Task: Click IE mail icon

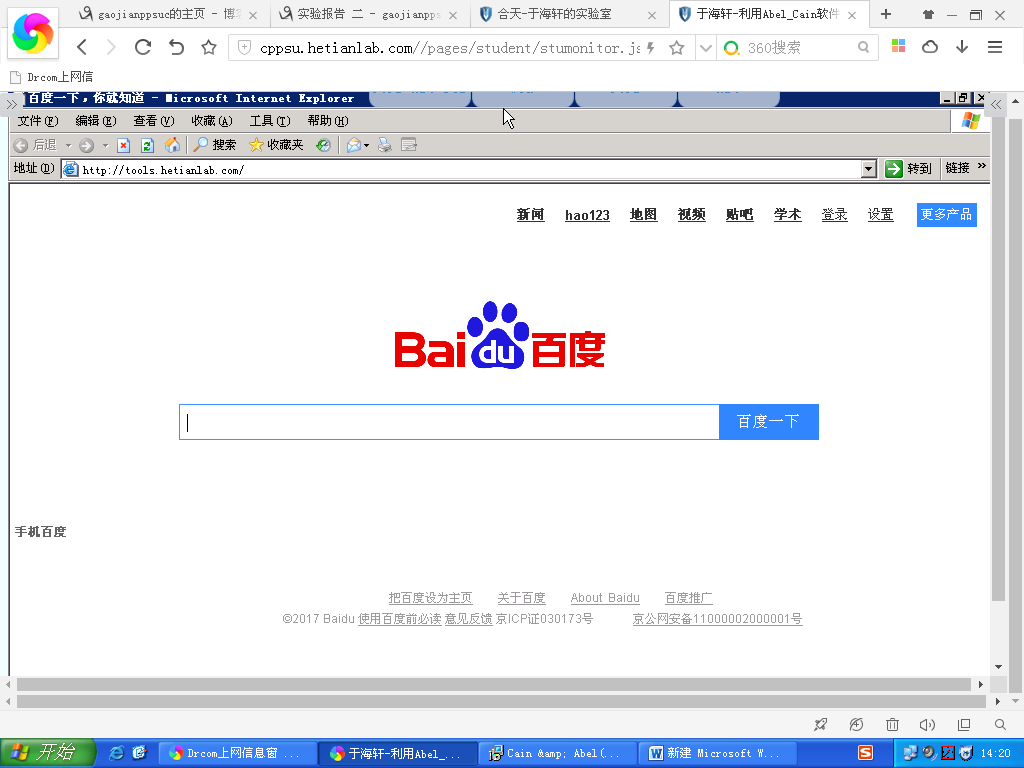Action: (x=353, y=145)
